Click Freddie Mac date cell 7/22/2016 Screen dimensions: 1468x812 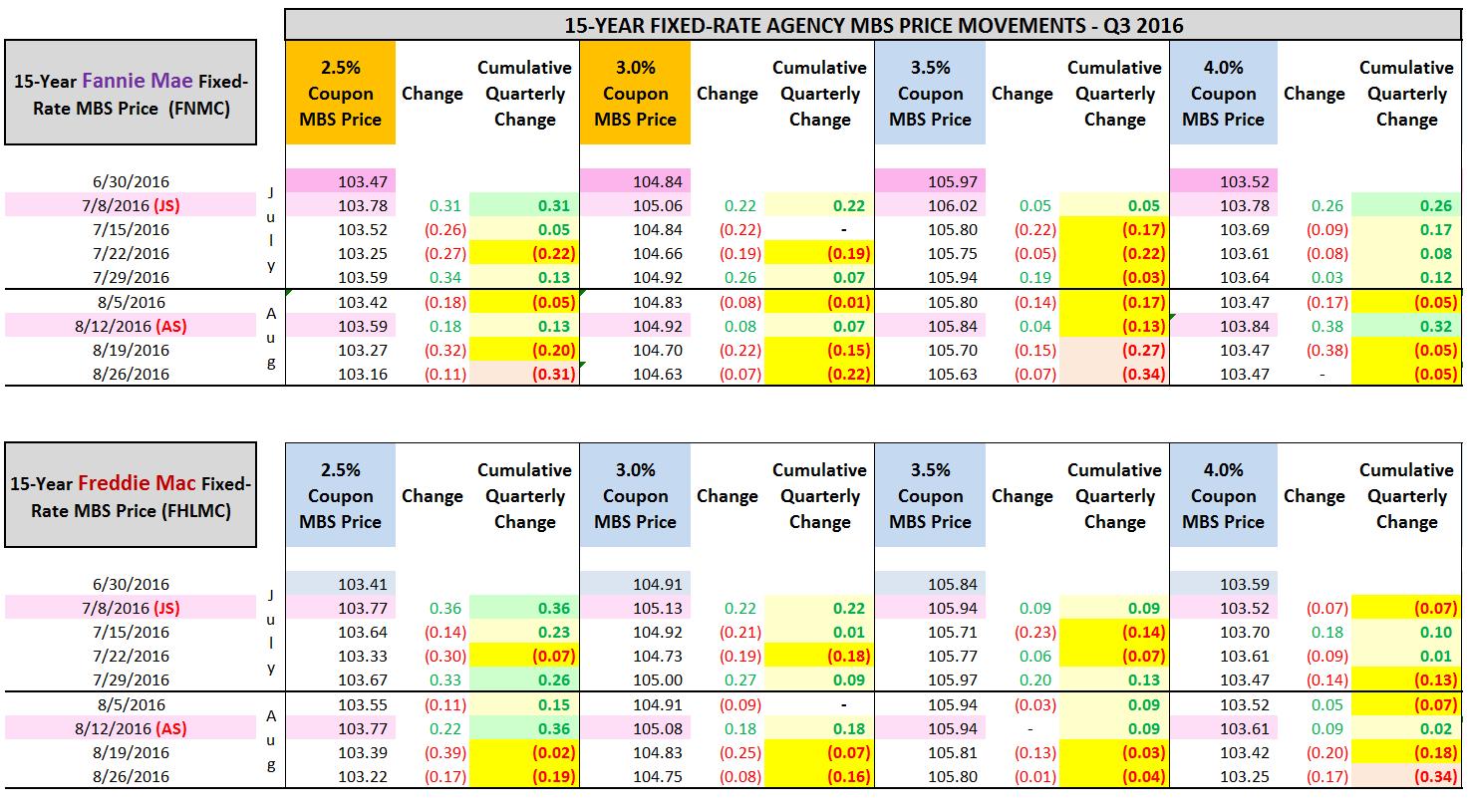pyautogui.click(x=131, y=656)
